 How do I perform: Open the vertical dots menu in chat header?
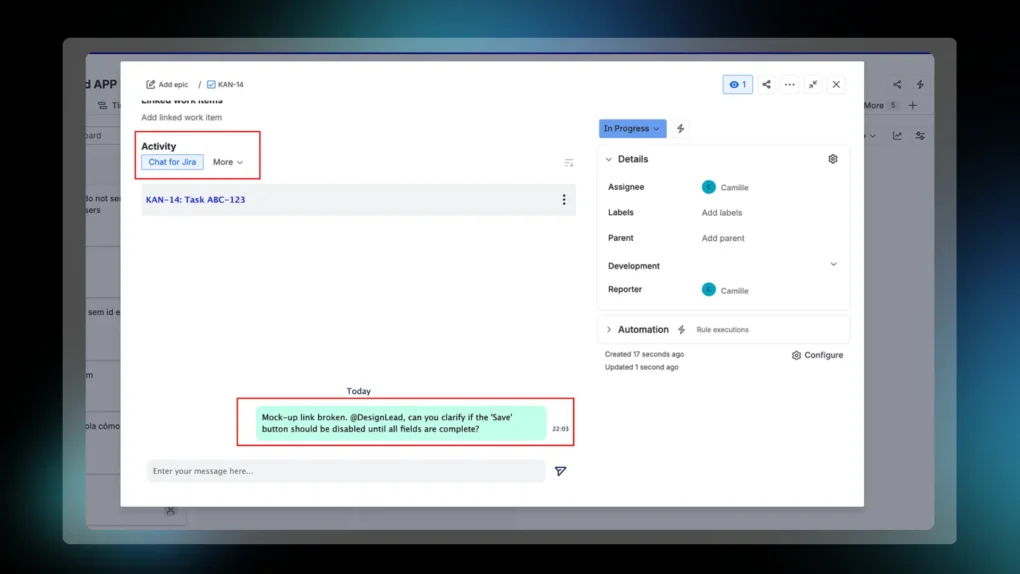[564, 200]
